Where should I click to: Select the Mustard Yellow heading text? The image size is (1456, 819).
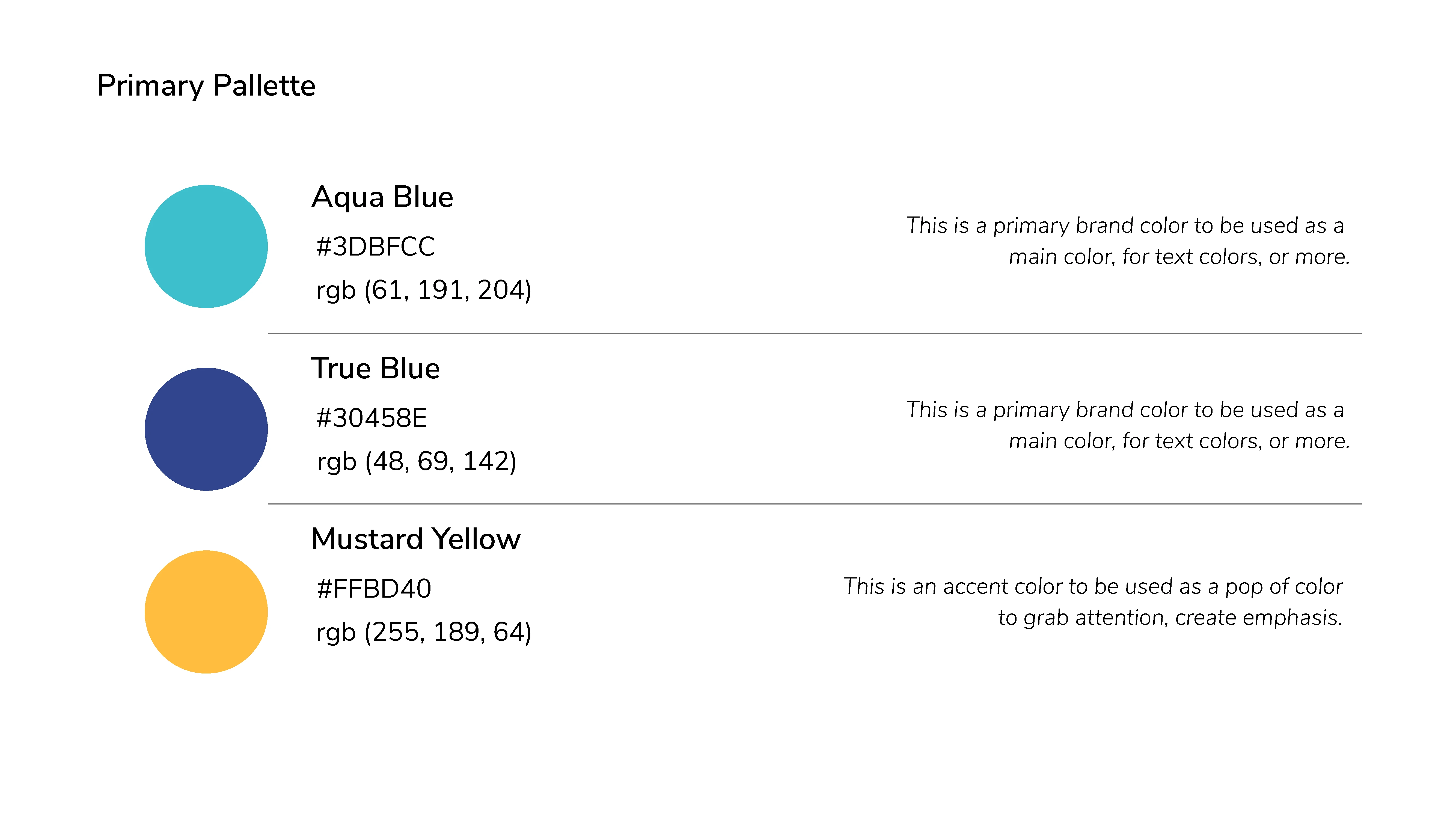pos(415,539)
